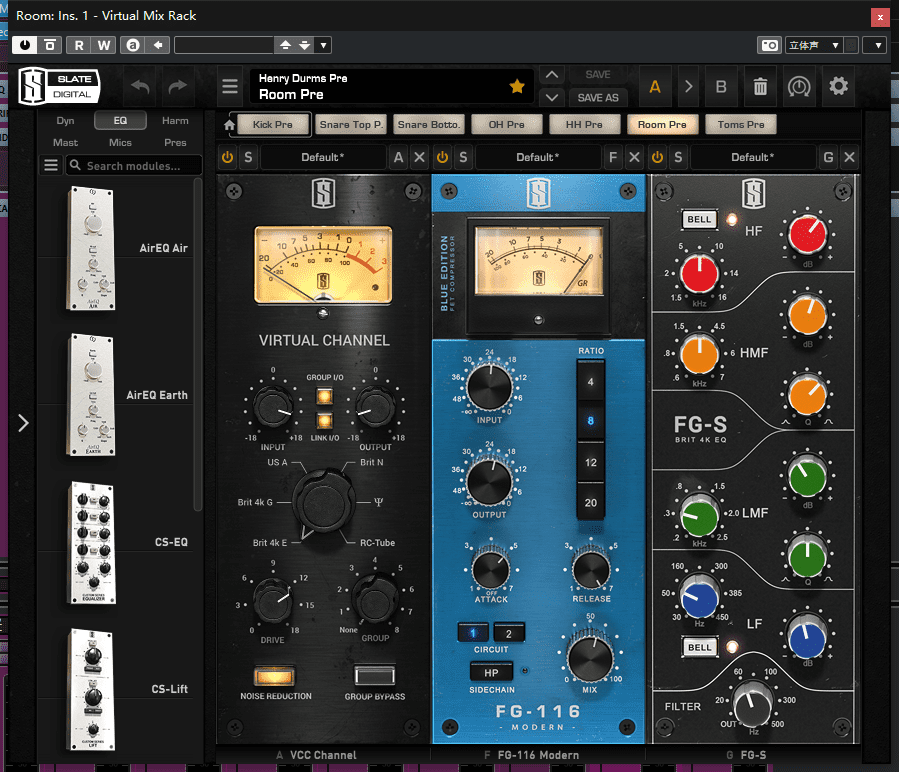Open the module list hamburger menu

pyautogui.click(x=51, y=165)
